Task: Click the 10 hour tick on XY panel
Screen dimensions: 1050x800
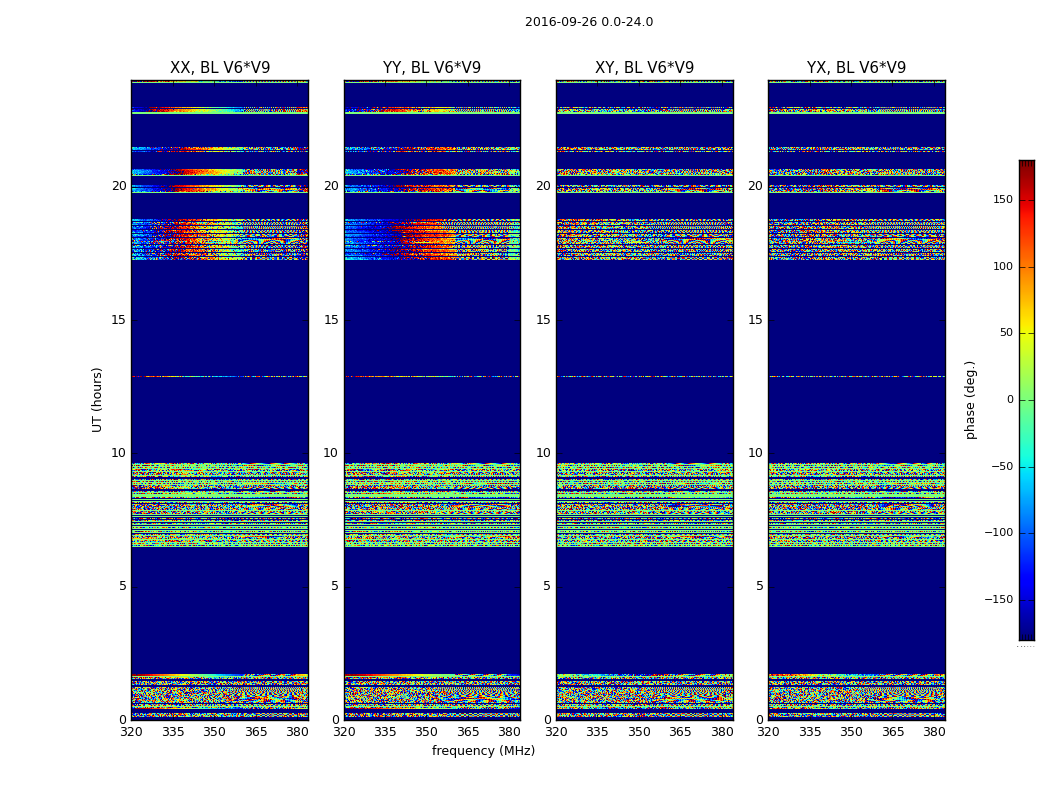Action: [544, 453]
